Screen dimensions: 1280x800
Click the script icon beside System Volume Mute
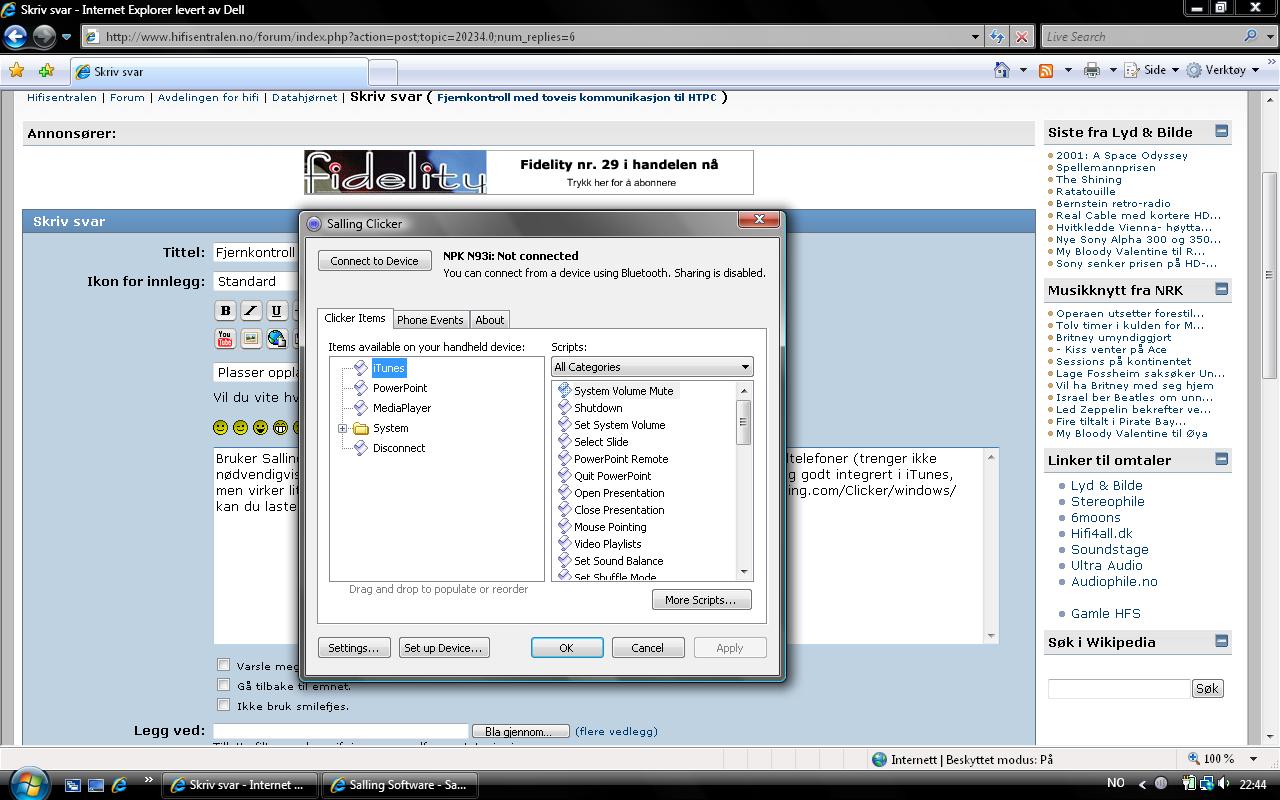pyautogui.click(x=564, y=390)
